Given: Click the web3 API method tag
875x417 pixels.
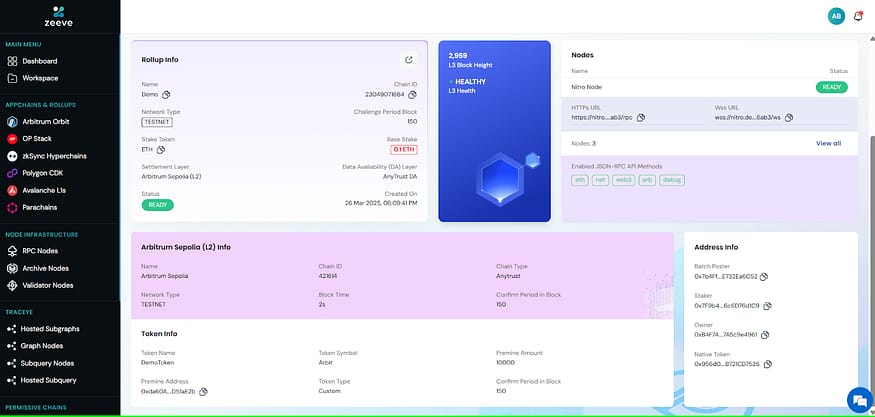Looking at the screenshot, I should 623,180.
